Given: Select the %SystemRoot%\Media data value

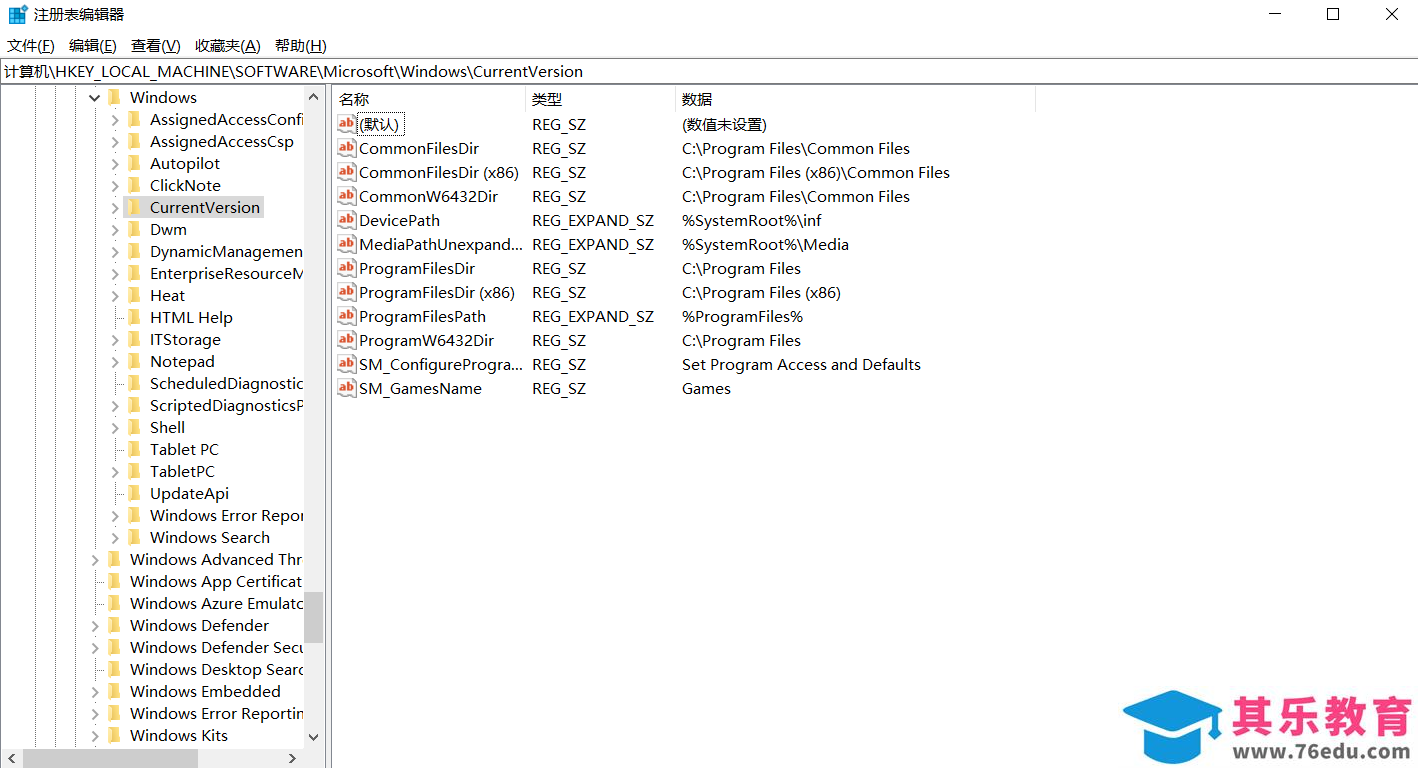Looking at the screenshot, I should tap(765, 244).
